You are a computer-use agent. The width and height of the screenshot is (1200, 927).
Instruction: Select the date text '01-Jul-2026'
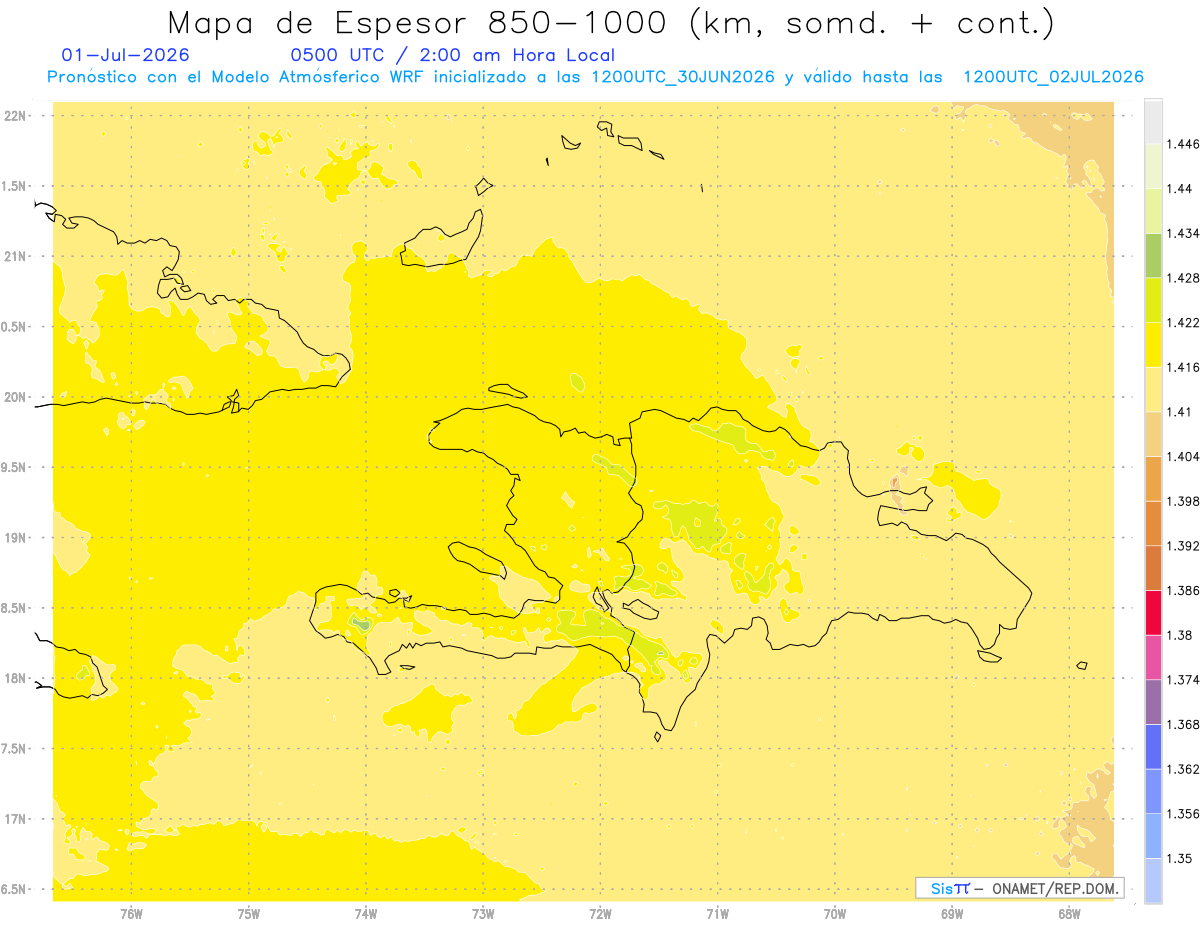(x=125, y=55)
